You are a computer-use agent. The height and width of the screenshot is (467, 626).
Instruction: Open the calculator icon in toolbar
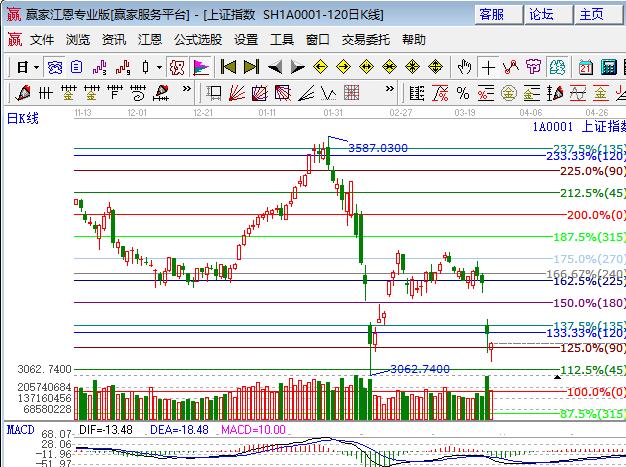point(609,67)
